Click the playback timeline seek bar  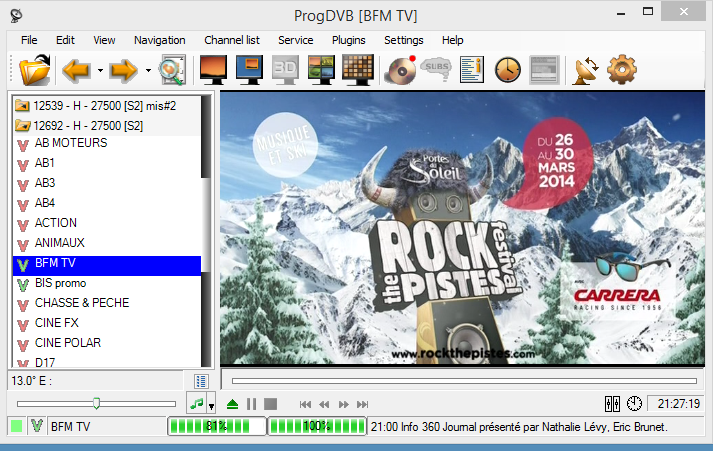(464, 381)
